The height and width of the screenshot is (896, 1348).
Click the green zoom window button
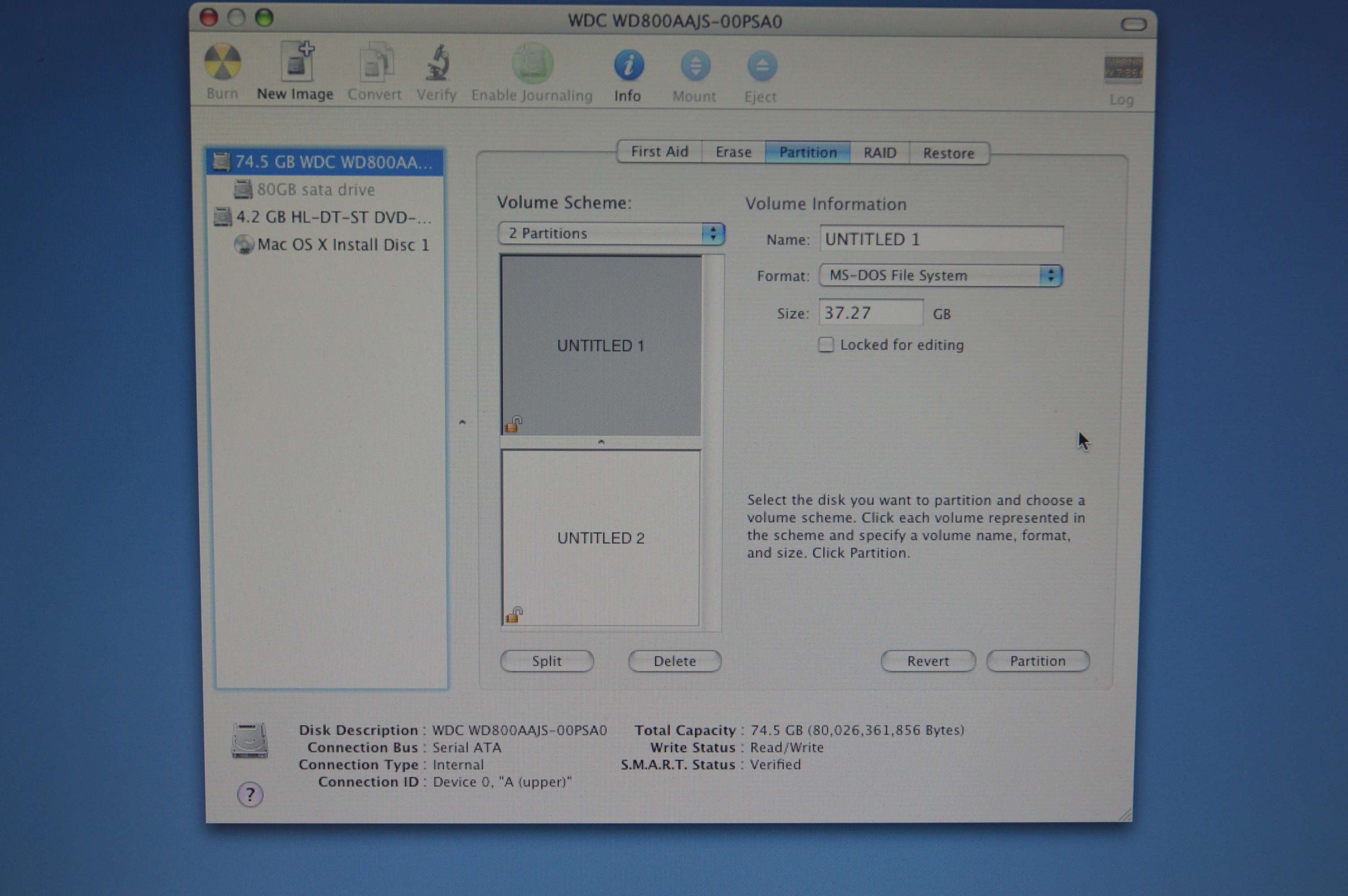264,18
